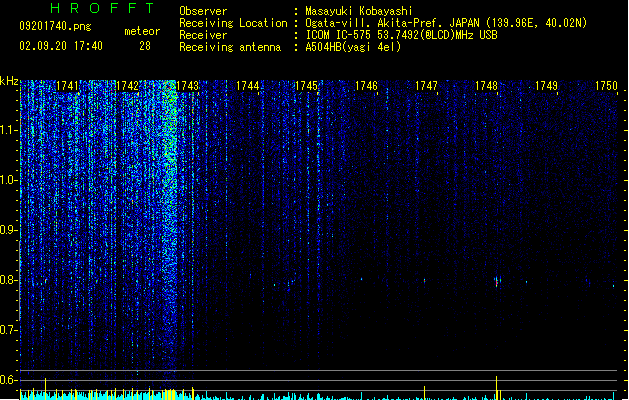Click the 1742 time marker
The width and height of the screenshot is (629, 400).
point(127,86)
